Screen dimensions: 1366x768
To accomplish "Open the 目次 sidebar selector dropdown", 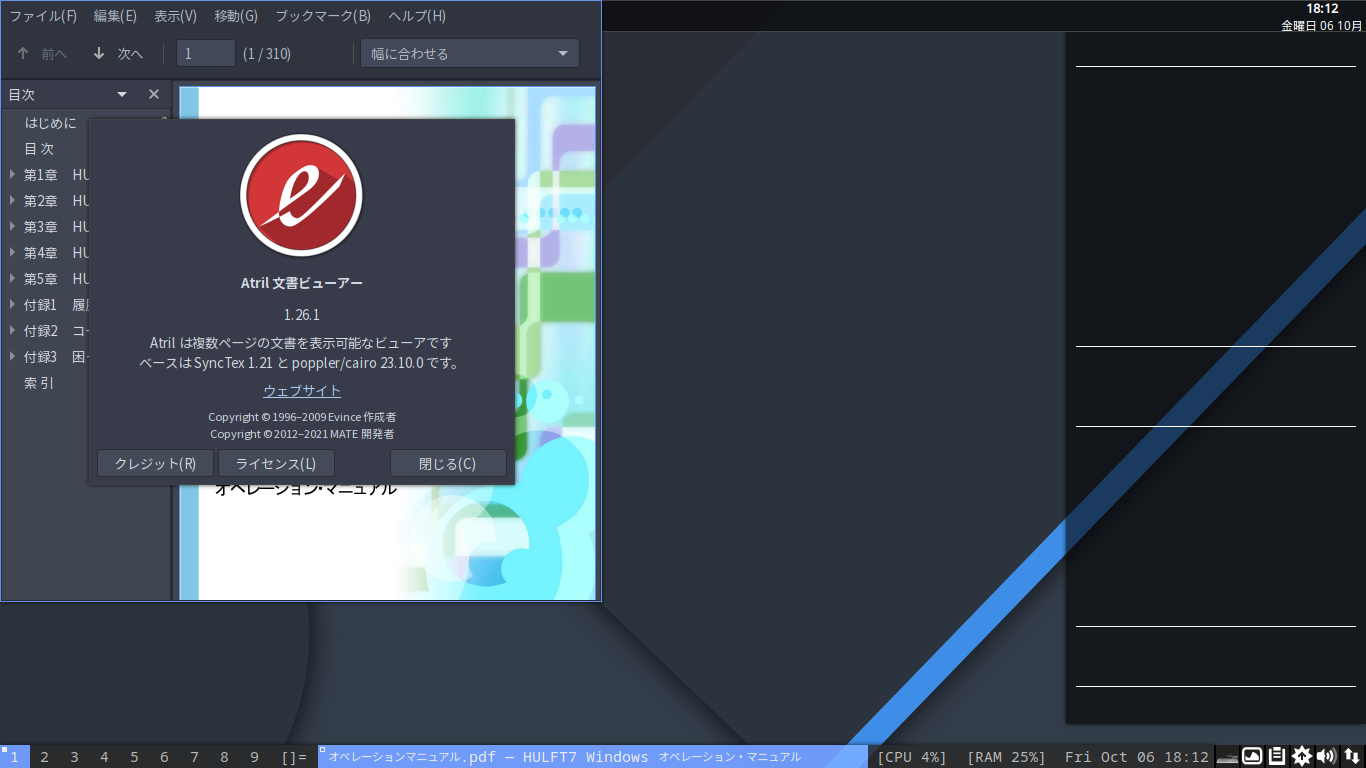I will [x=122, y=94].
